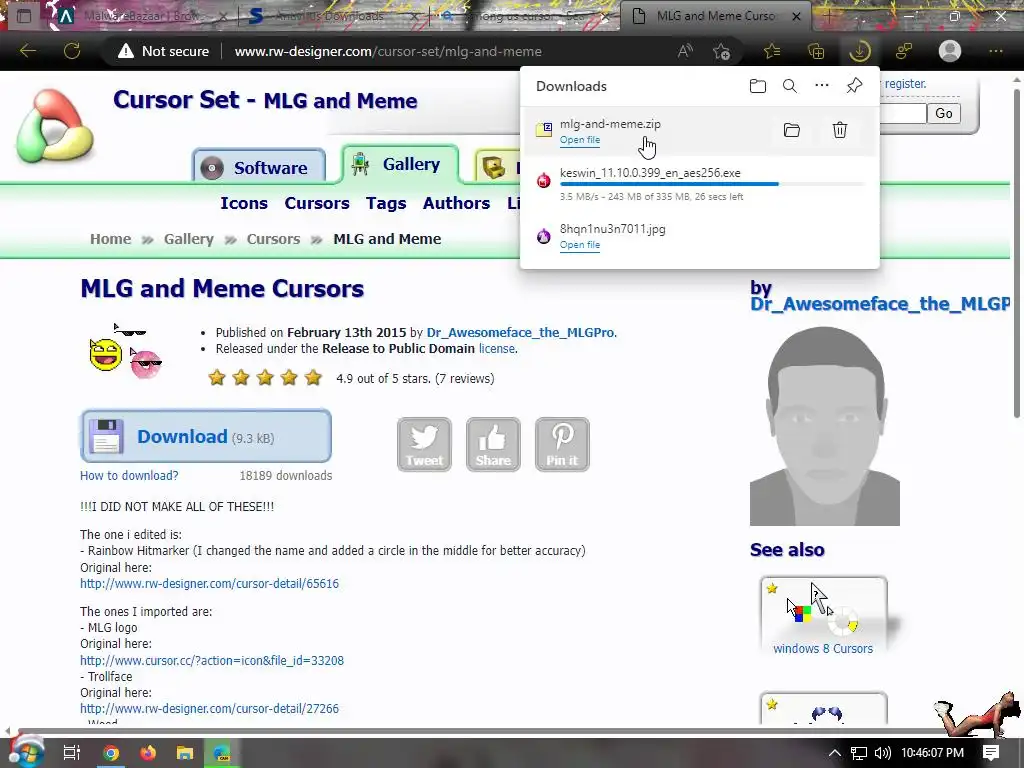Click the Download (9.3 kB) button
Viewport: 1024px width, 768px height.
point(206,436)
